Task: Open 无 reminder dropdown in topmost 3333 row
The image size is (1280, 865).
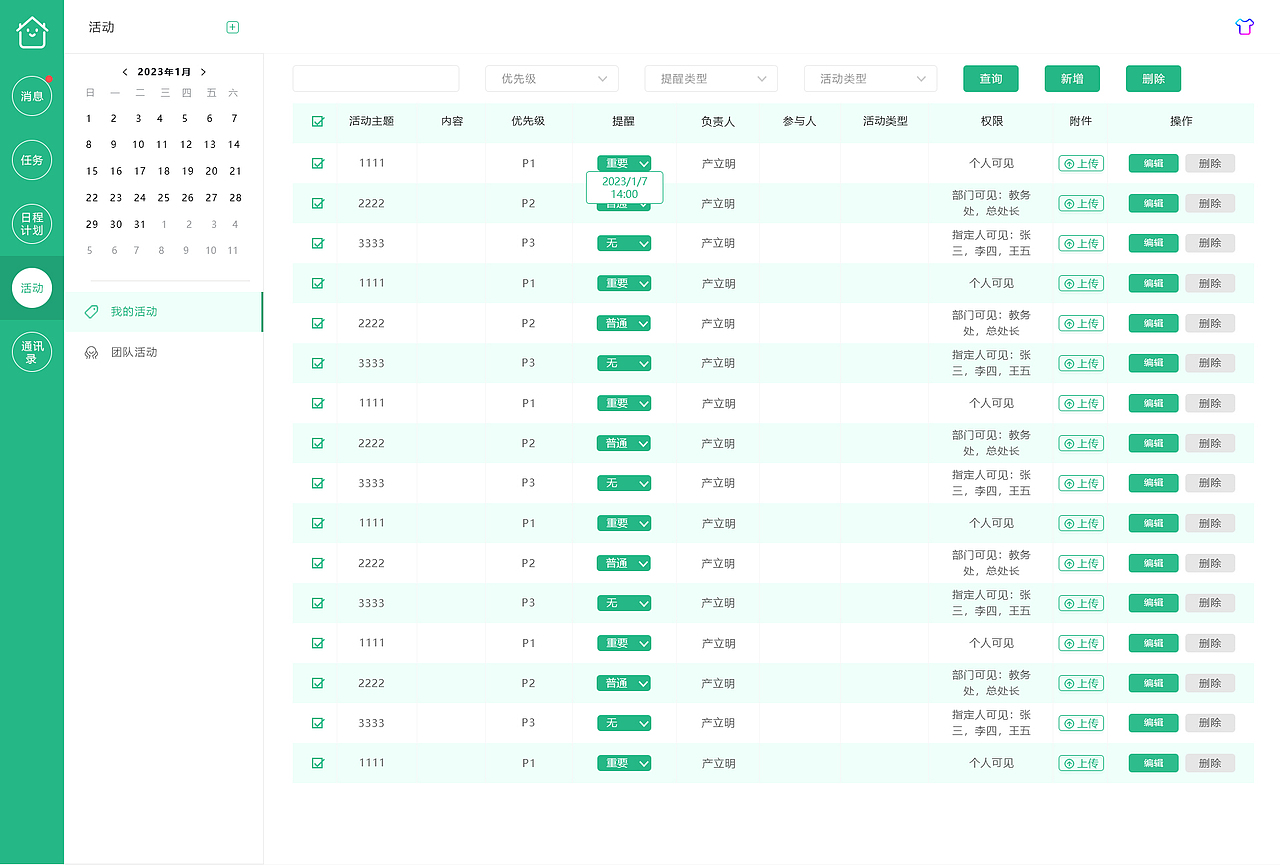Action: coord(624,243)
